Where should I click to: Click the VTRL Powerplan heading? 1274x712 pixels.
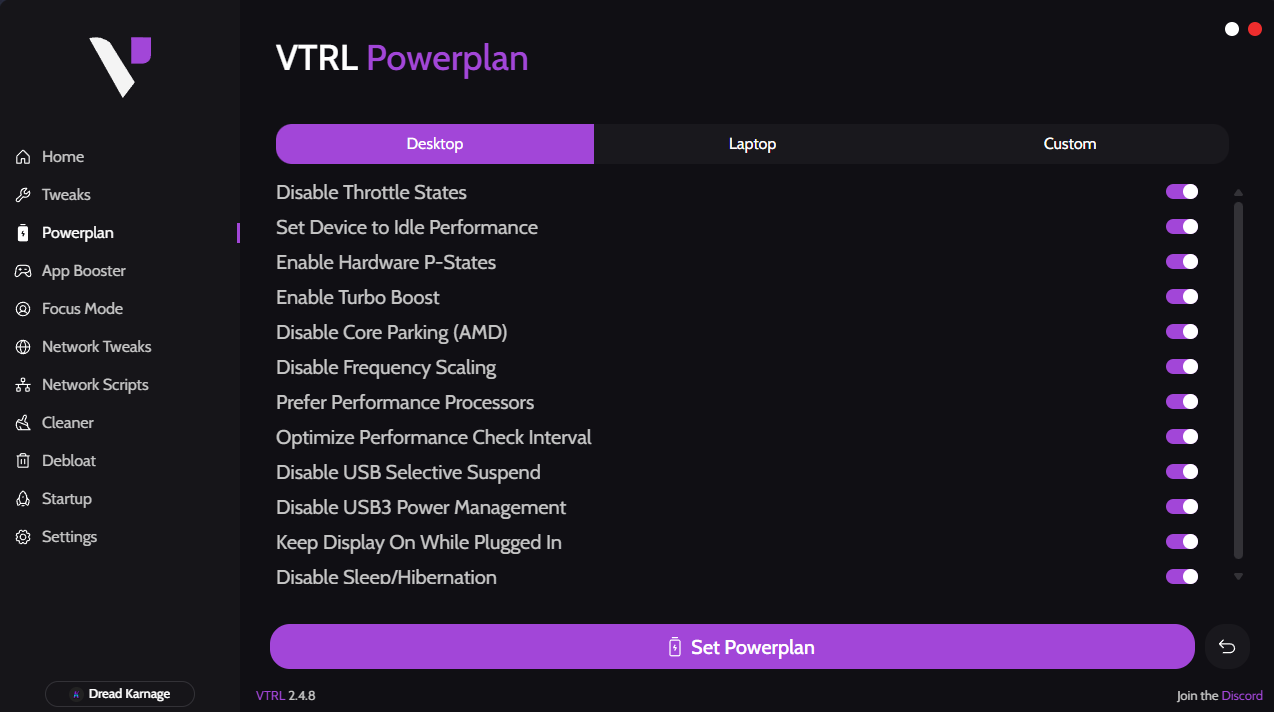pyautogui.click(x=402, y=59)
